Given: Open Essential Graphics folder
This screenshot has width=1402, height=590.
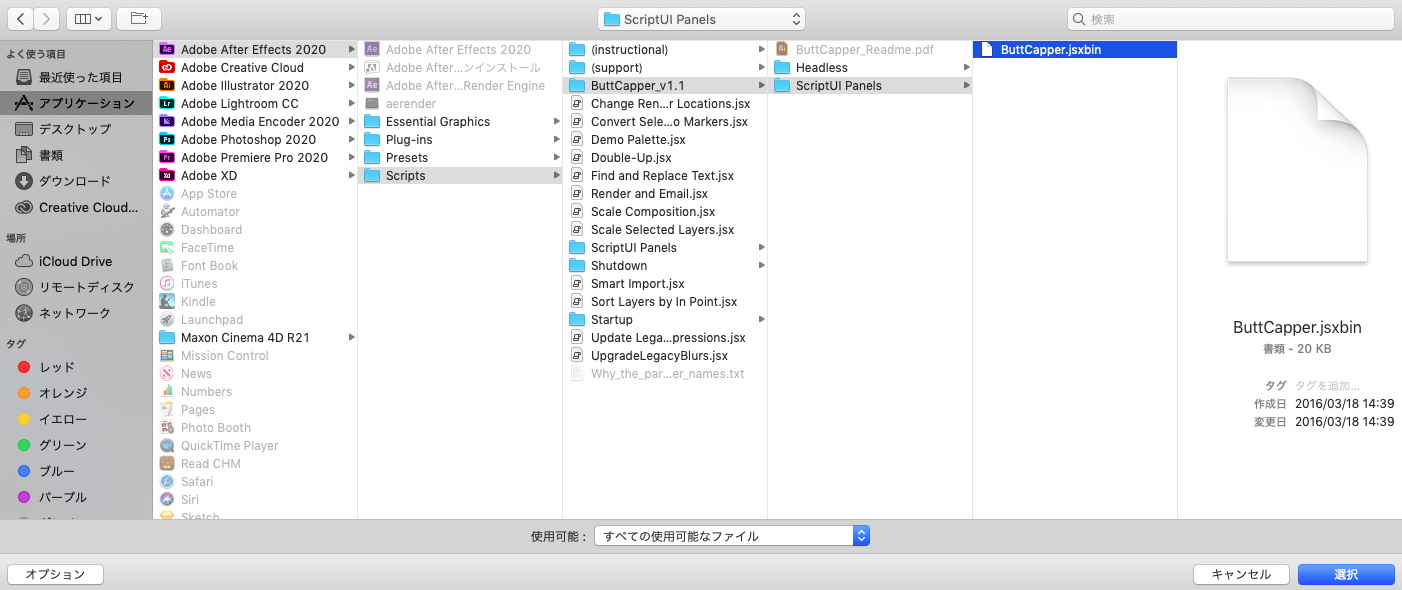Looking at the screenshot, I should pyautogui.click(x=460, y=121).
